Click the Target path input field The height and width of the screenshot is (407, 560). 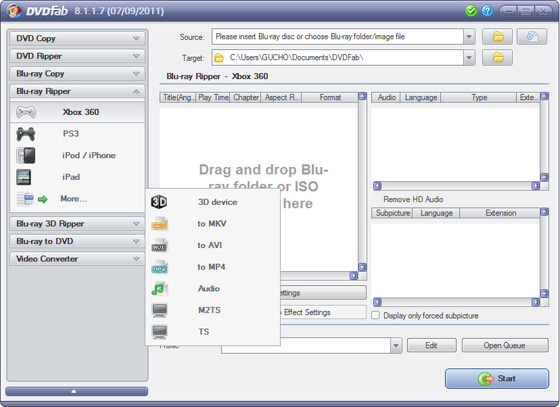[x=338, y=57]
